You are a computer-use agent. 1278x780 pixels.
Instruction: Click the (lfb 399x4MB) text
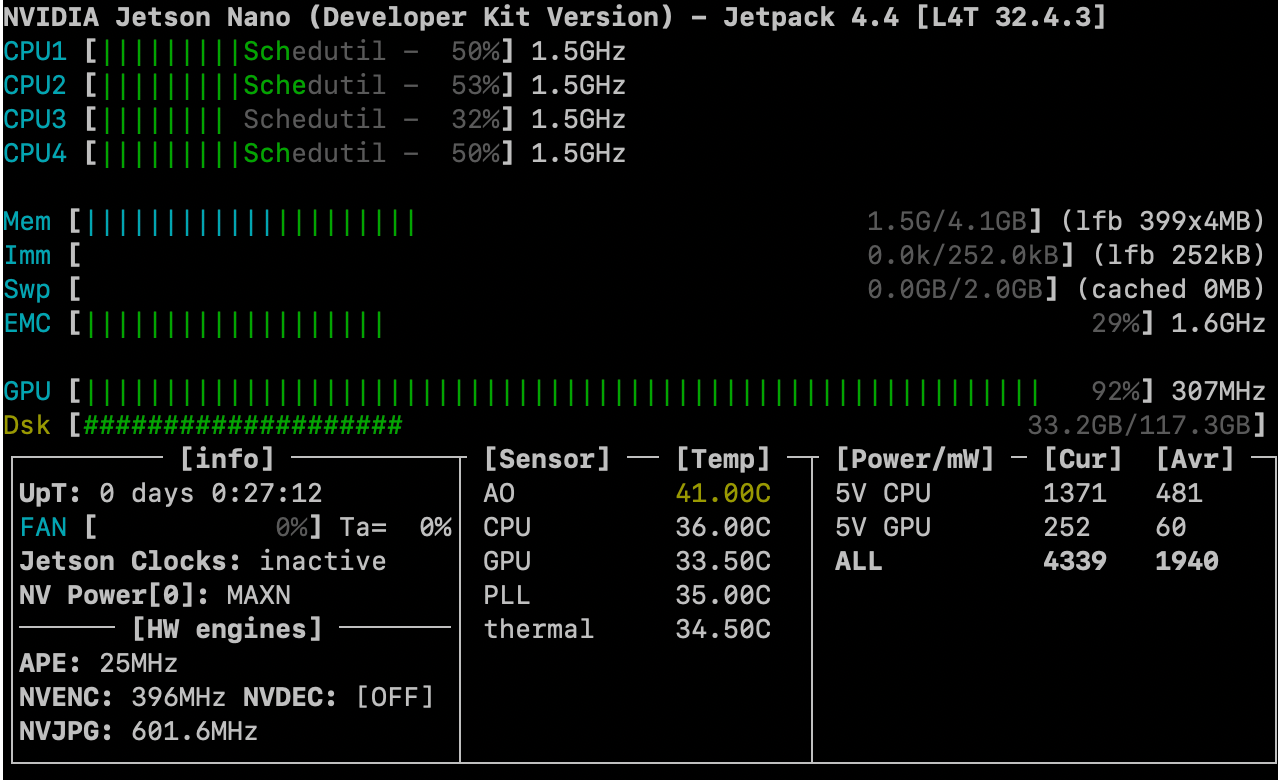[1163, 221]
